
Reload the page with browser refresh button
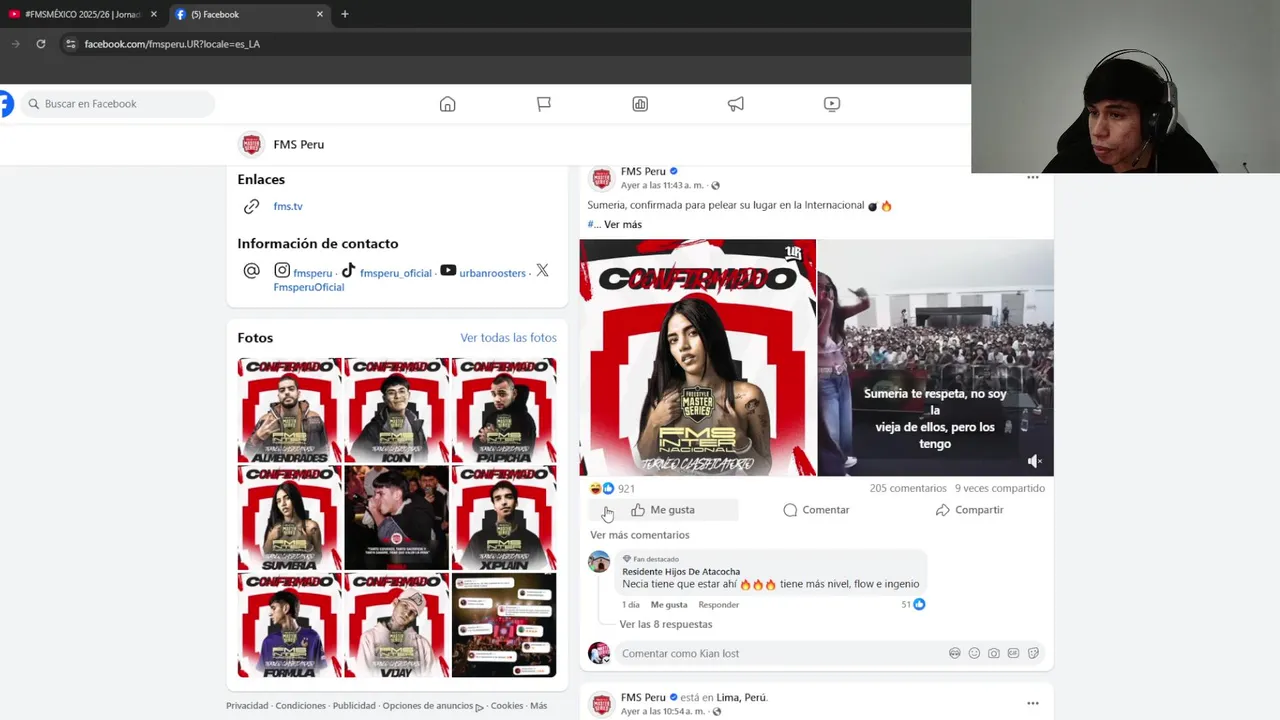pyautogui.click(x=41, y=44)
